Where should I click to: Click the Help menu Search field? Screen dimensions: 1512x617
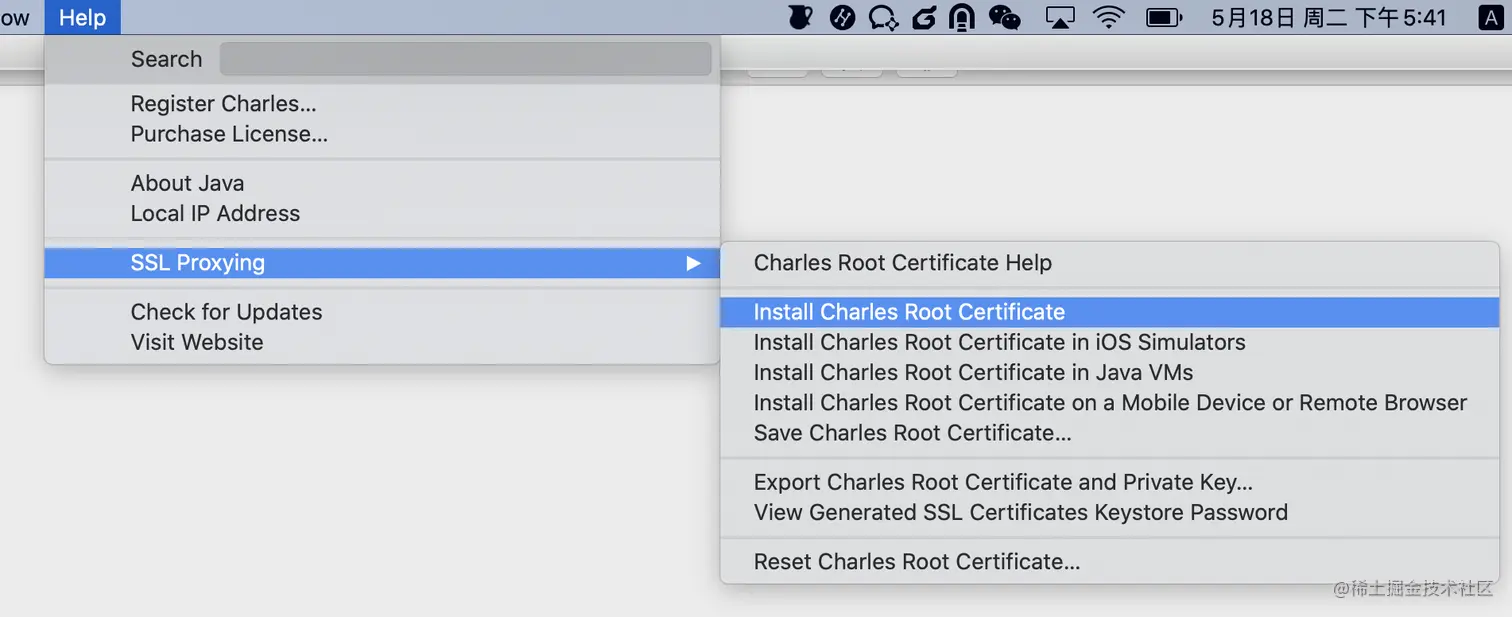point(465,59)
